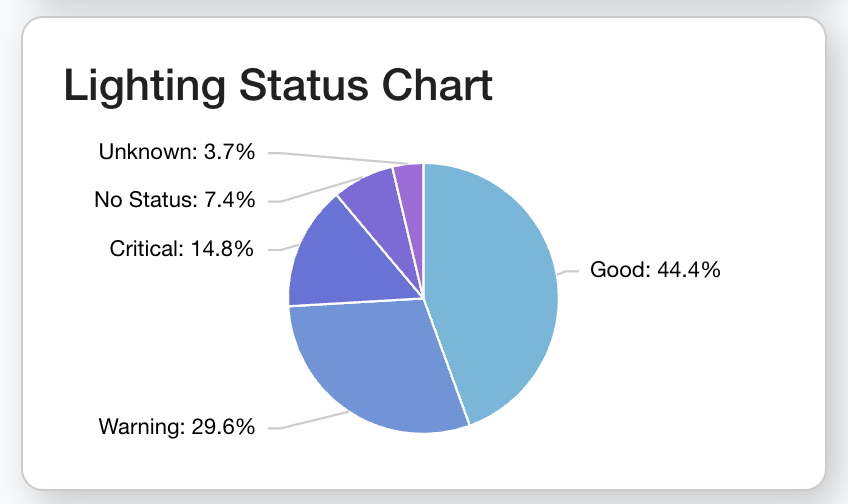Select the "Warning: 29.6%" label text
Screen dimensions: 848x504
tap(177, 427)
